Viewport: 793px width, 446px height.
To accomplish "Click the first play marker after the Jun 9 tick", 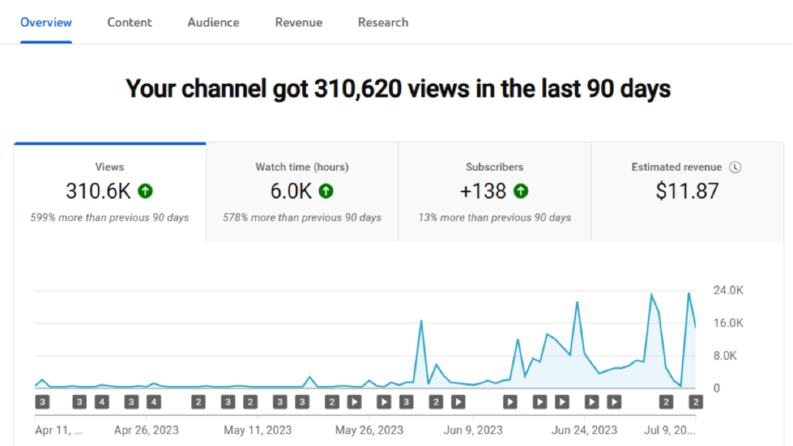I will pos(510,402).
